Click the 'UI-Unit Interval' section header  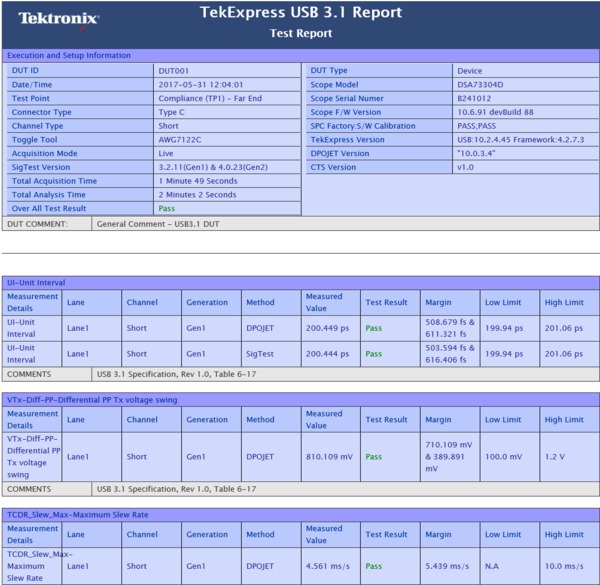(x=36, y=283)
